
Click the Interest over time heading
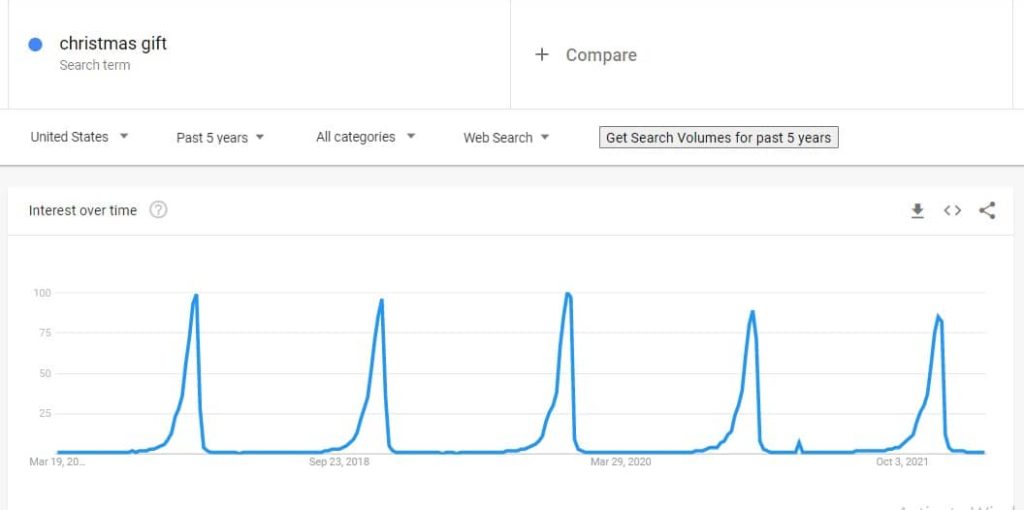coord(83,210)
